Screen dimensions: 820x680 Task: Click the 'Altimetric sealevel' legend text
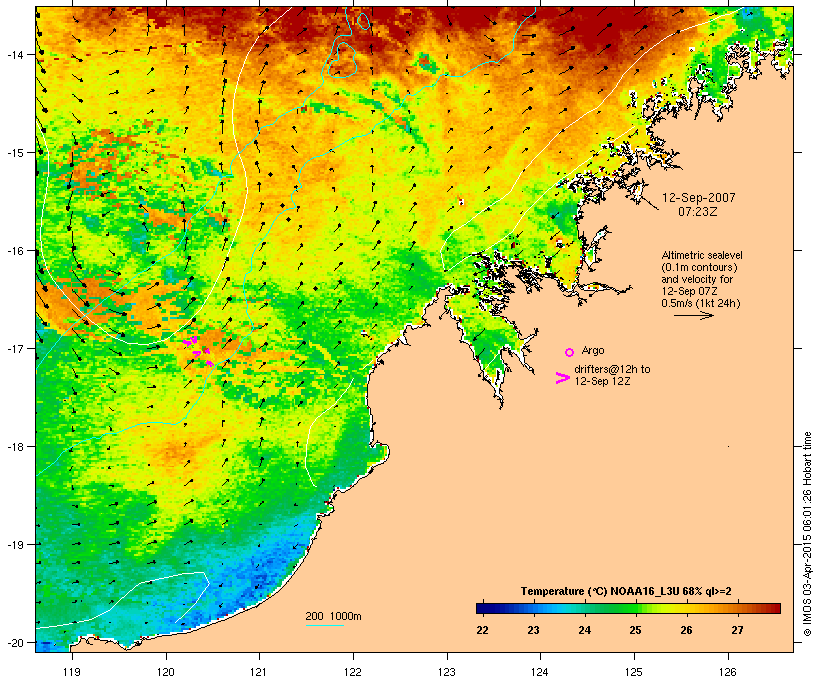point(702,255)
